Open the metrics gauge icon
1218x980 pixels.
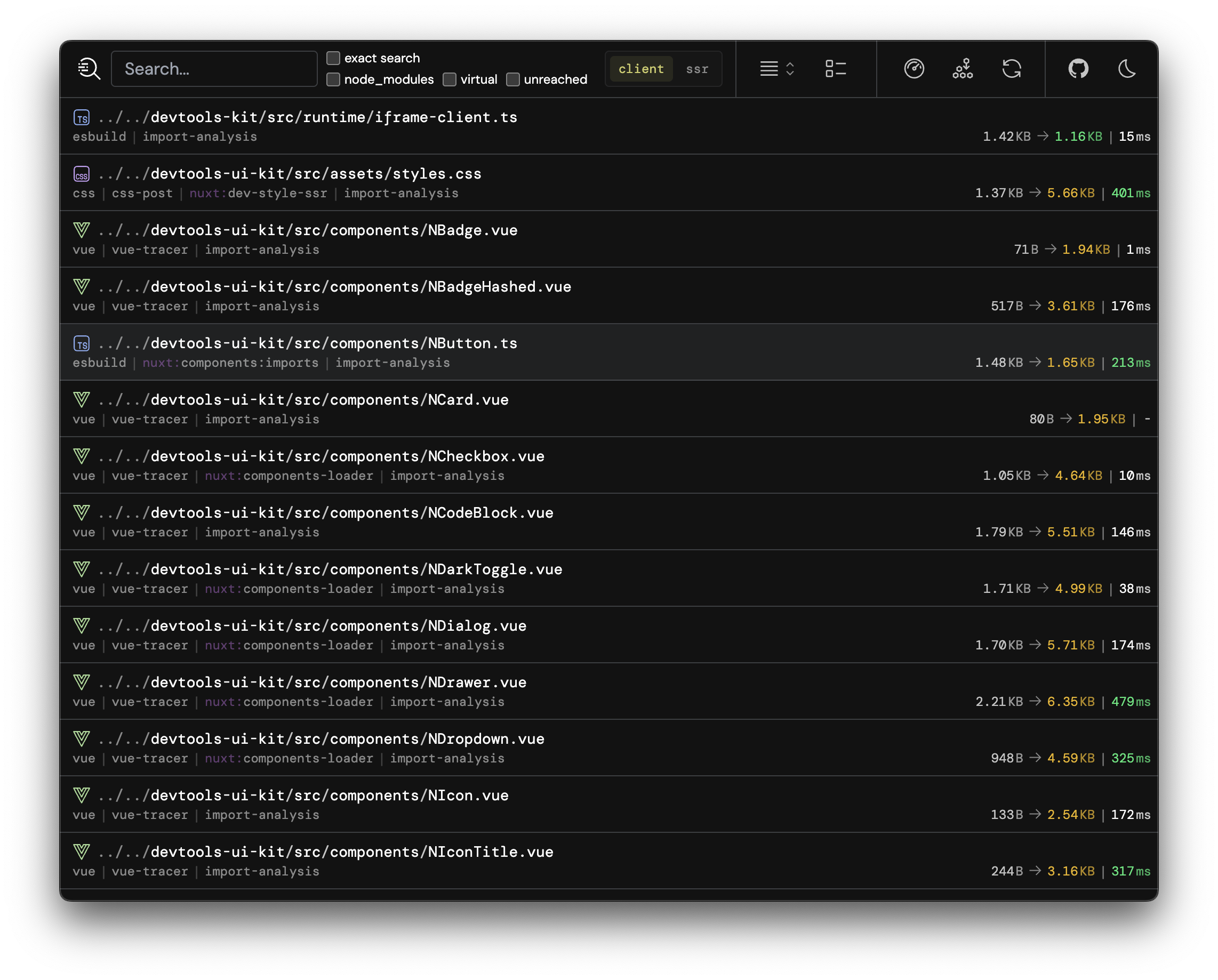(x=914, y=69)
